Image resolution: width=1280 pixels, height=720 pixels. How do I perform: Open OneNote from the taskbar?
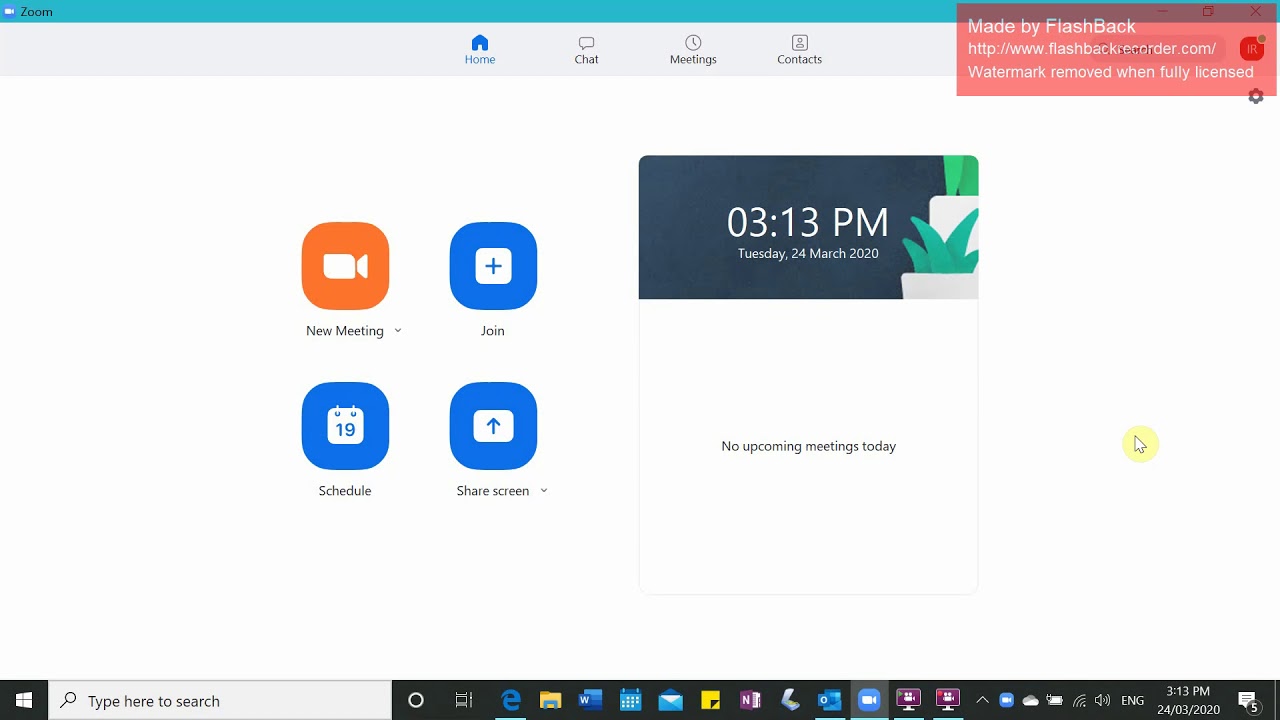(x=751, y=701)
